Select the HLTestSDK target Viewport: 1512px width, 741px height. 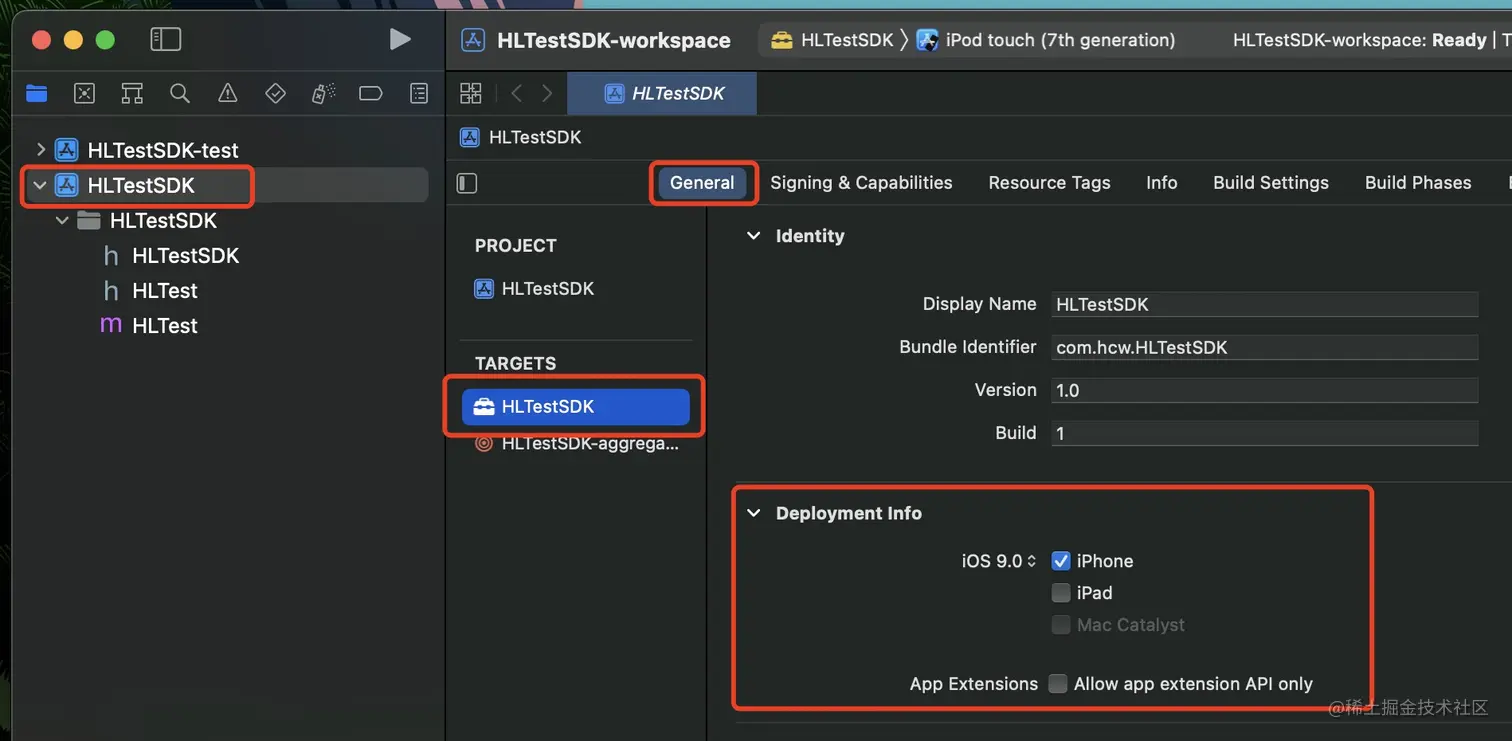pyautogui.click(x=576, y=407)
